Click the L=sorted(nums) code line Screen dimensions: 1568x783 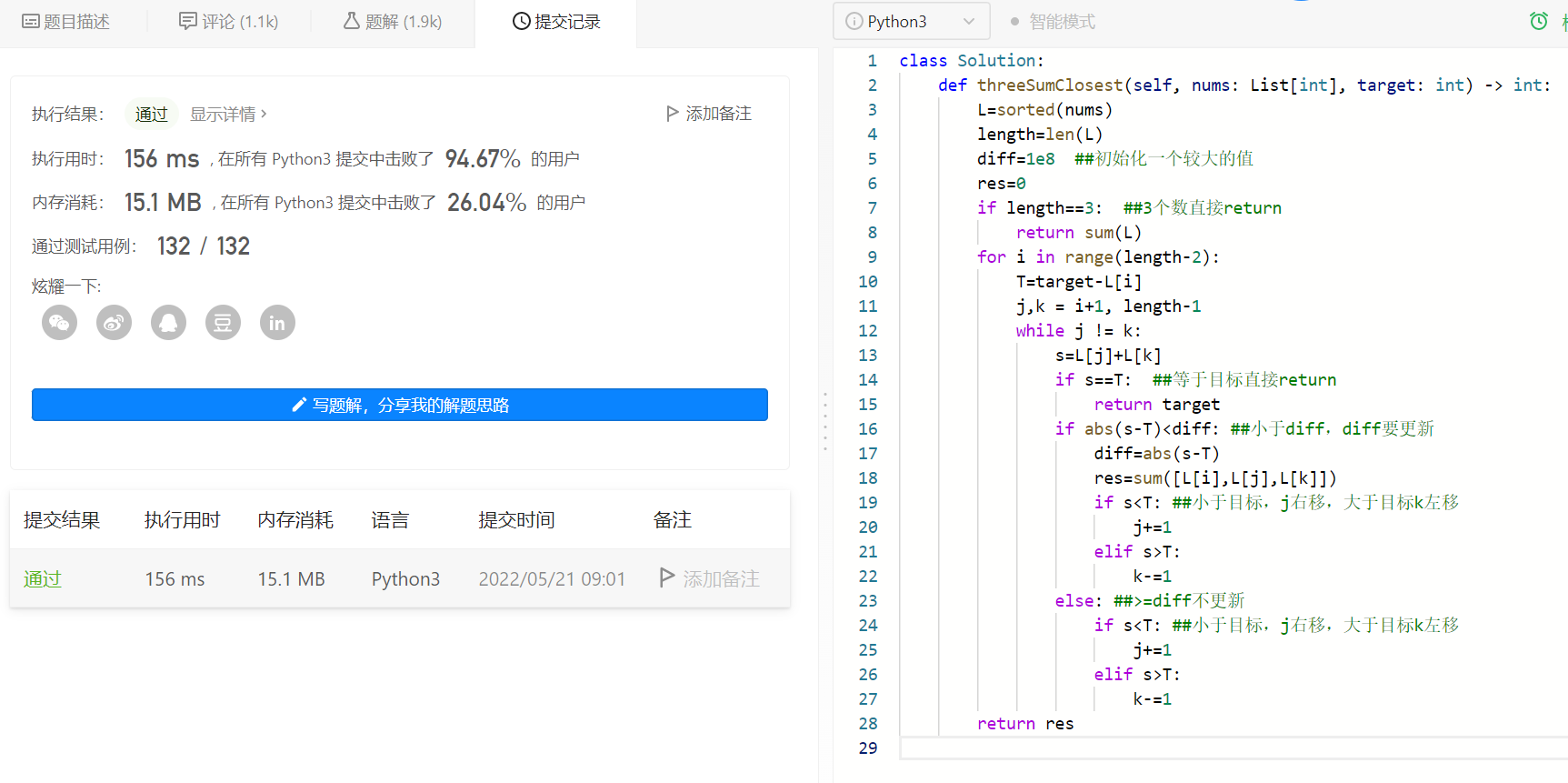[x=1045, y=110]
